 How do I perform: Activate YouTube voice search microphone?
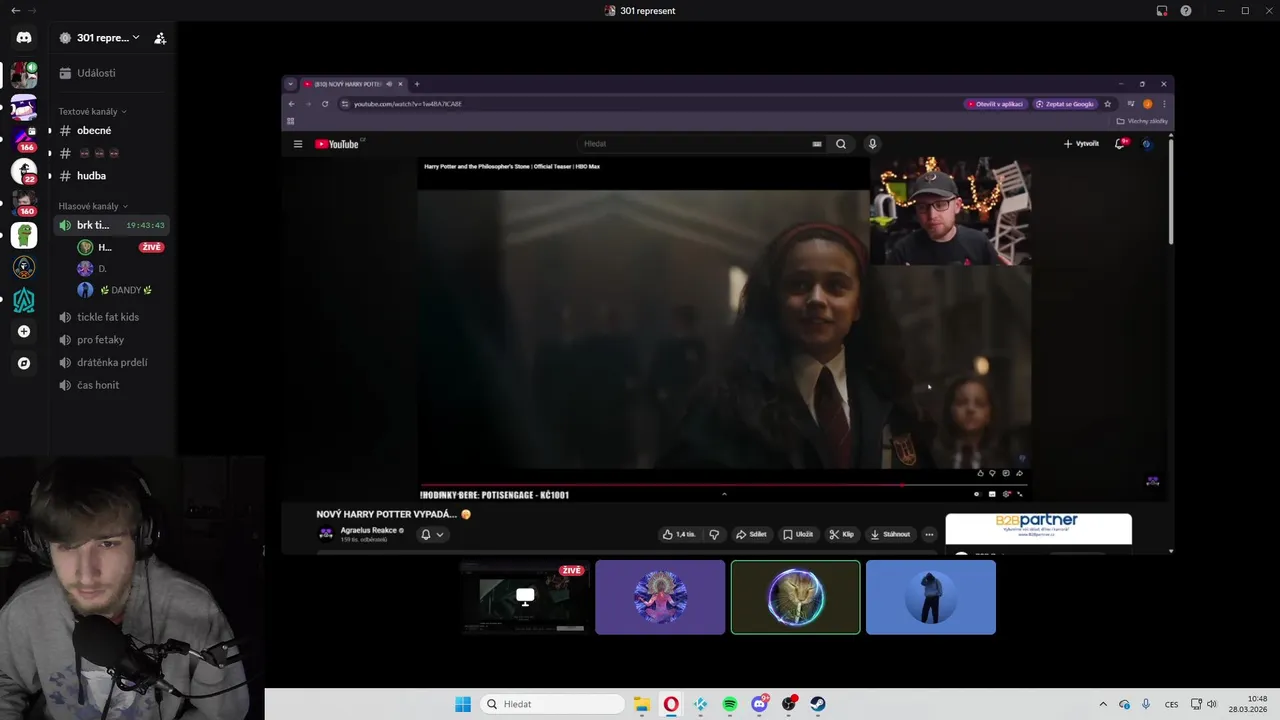(872, 144)
